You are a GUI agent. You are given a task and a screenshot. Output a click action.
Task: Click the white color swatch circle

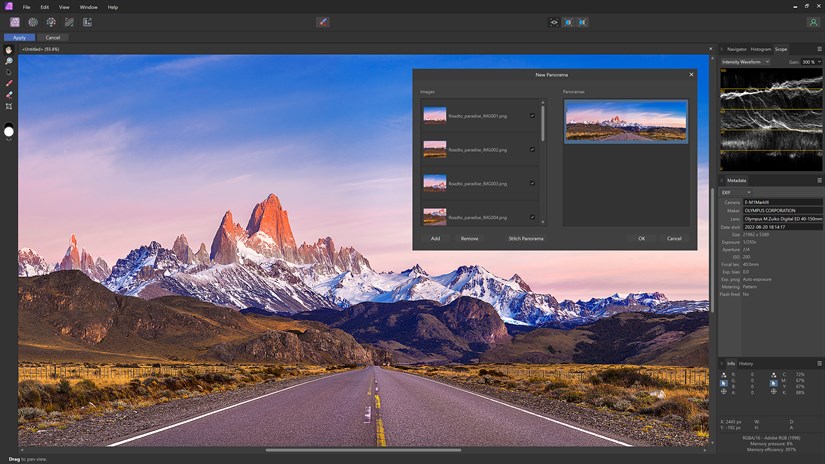click(x=9, y=131)
